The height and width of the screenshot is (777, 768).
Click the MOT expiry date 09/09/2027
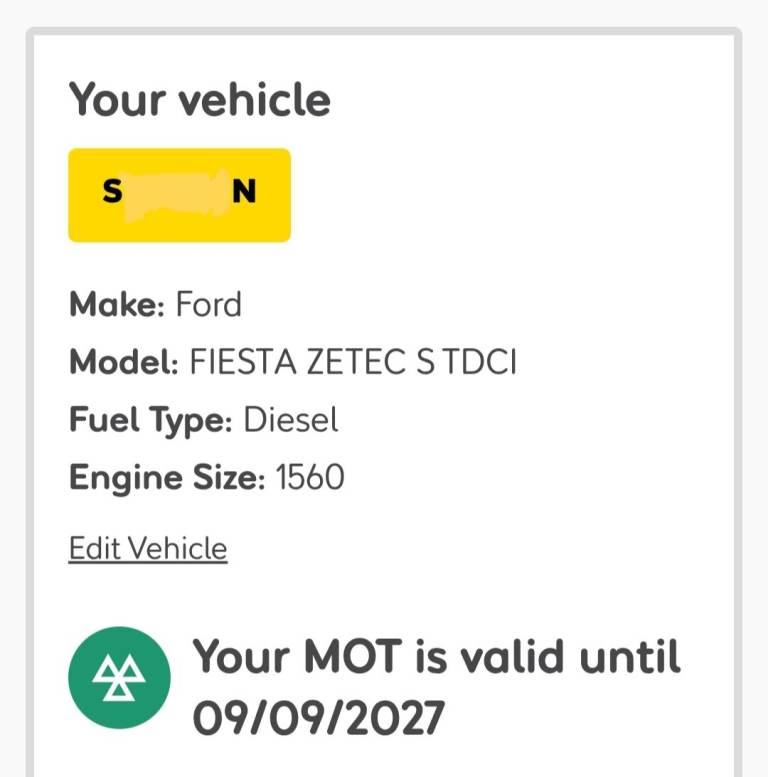(318, 718)
